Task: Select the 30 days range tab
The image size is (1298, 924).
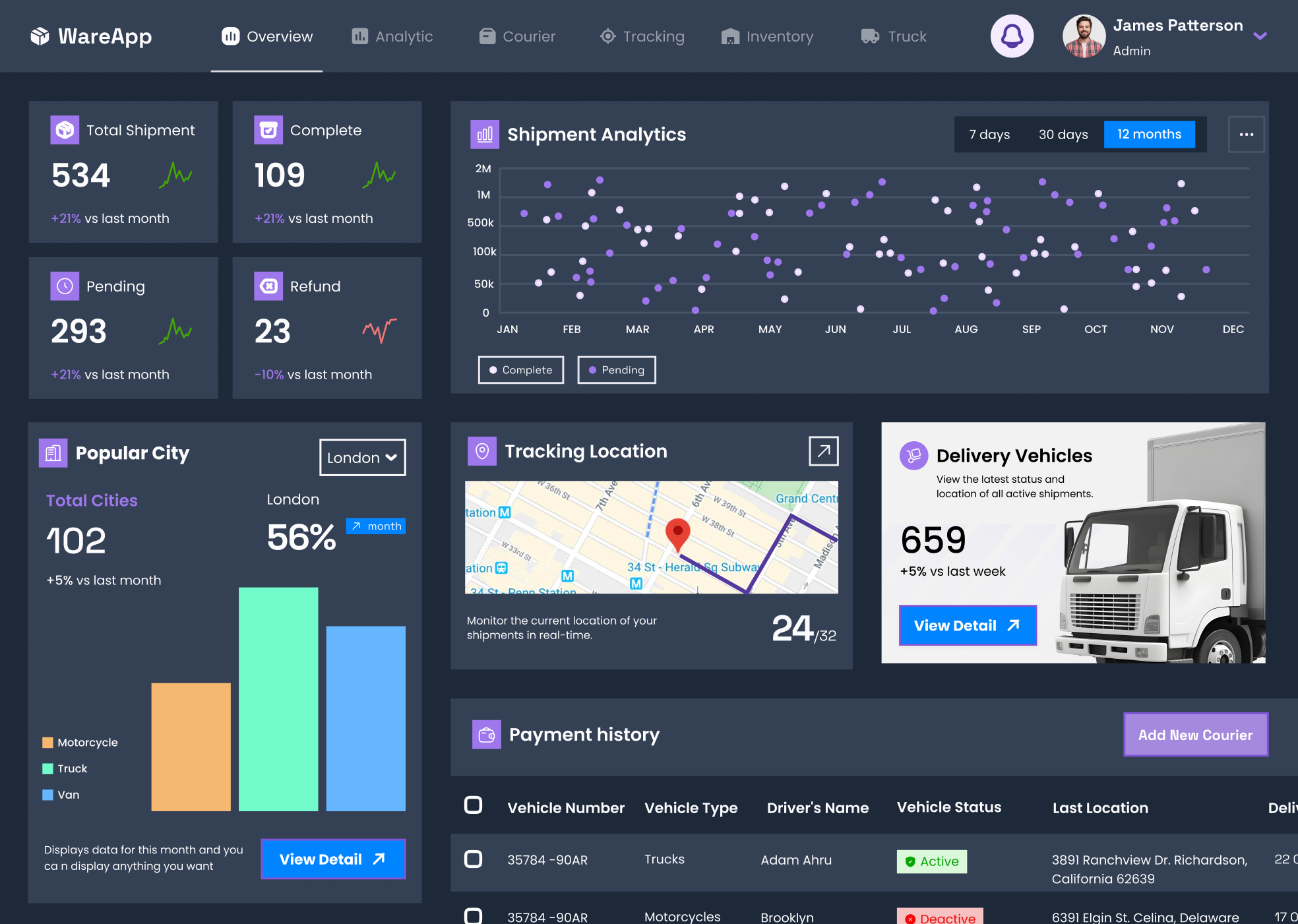Action: coord(1063,135)
